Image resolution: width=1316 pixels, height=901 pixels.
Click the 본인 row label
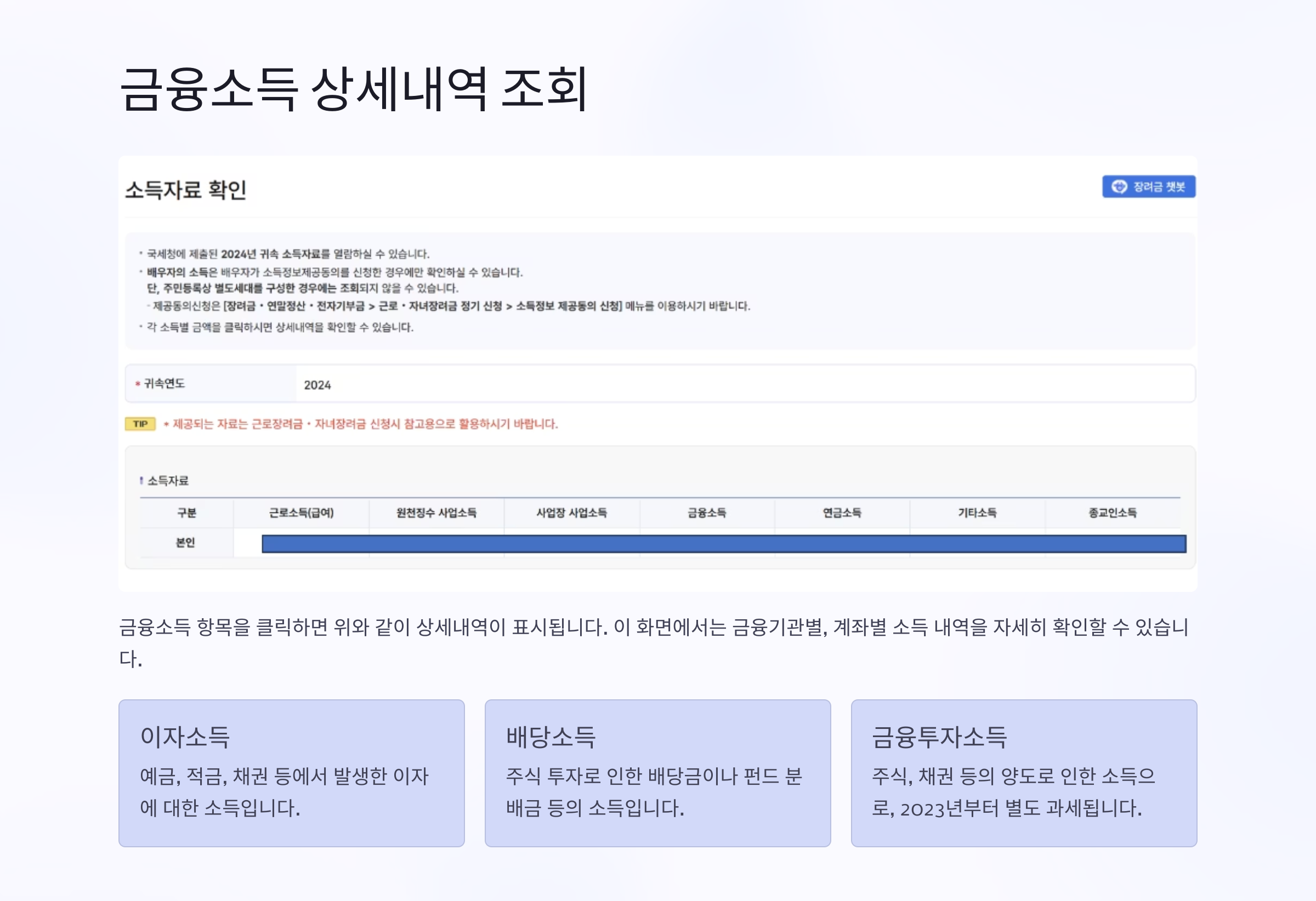tap(186, 543)
